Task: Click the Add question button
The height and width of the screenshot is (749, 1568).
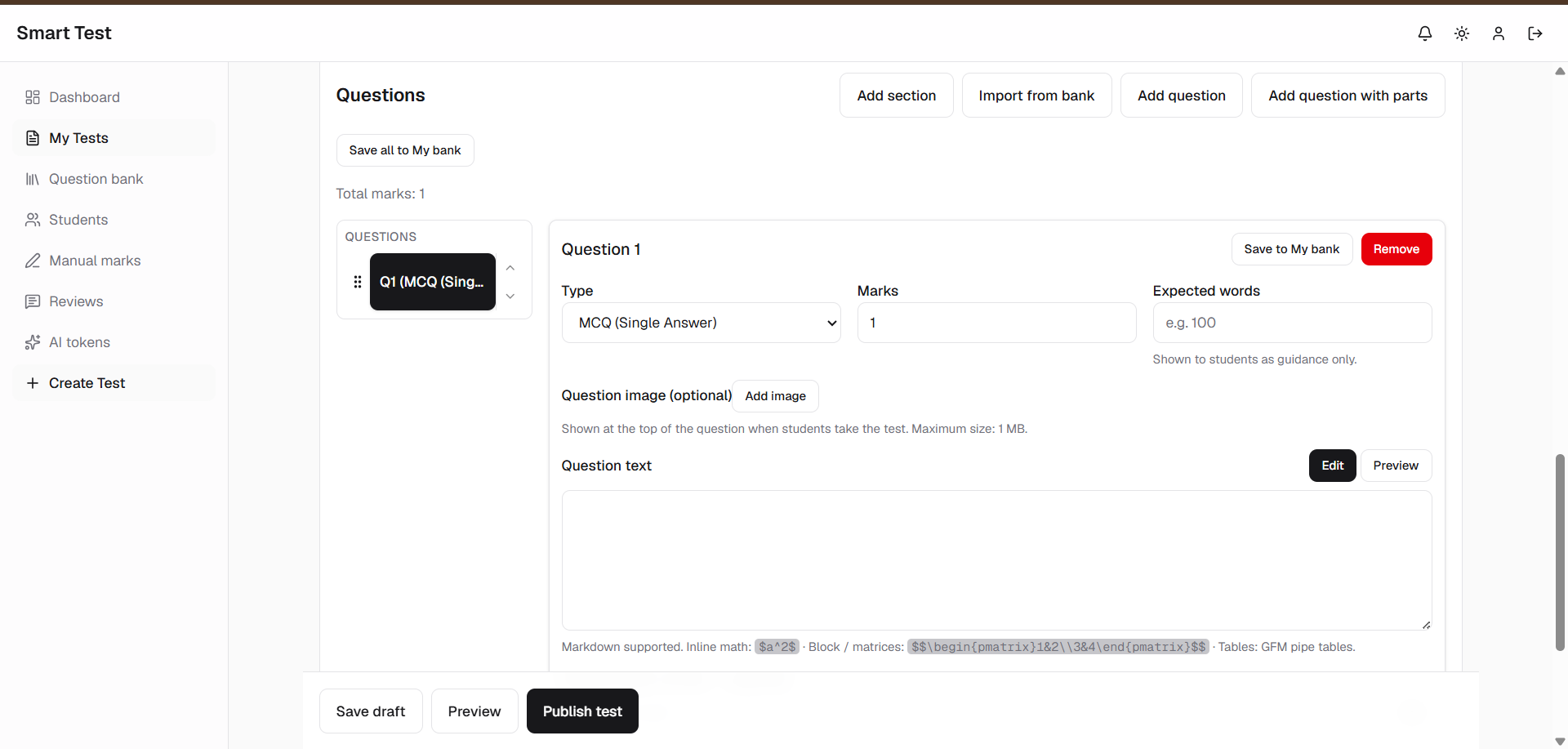Action: tap(1181, 96)
